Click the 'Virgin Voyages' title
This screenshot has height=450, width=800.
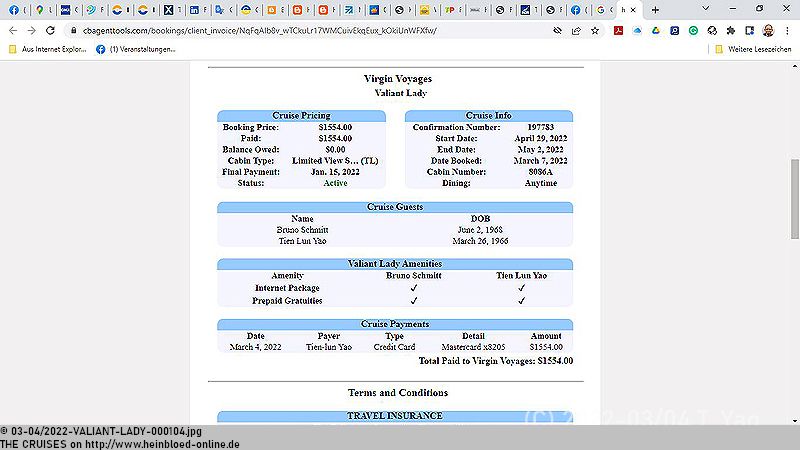(x=398, y=79)
